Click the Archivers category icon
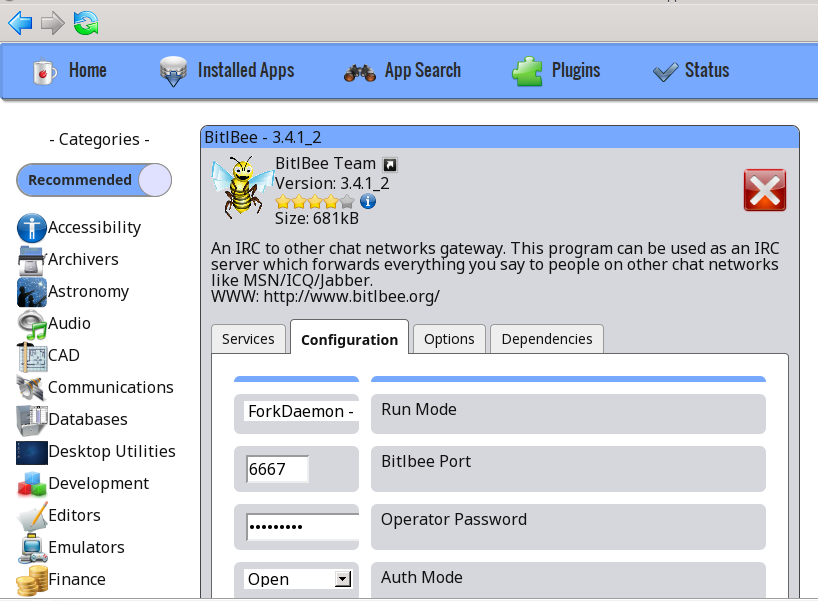The image size is (818, 601). [32, 260]
